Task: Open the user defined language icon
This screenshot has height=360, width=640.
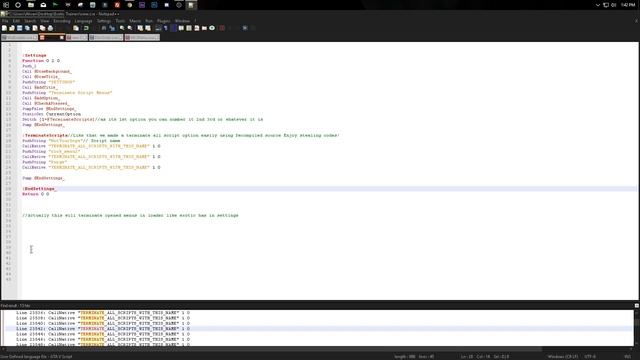Action: click(181, 28)
